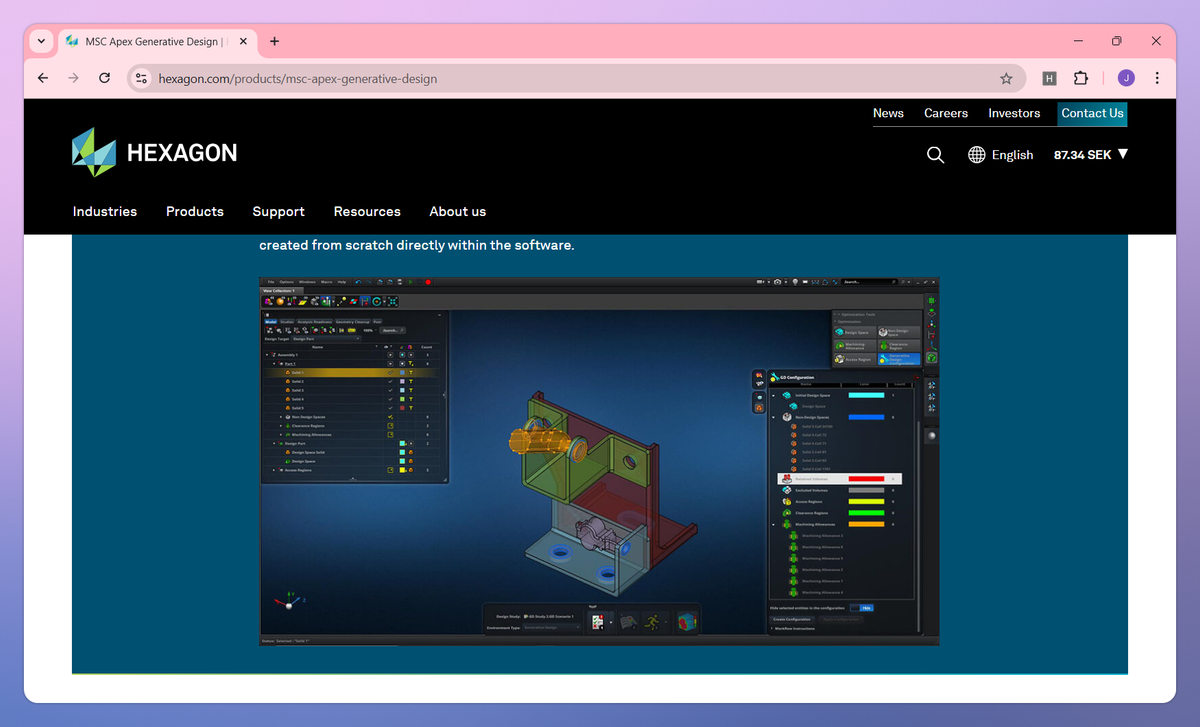Bookmark this page with the star icon
The image size is (1200, 727).
point(1006,78)
